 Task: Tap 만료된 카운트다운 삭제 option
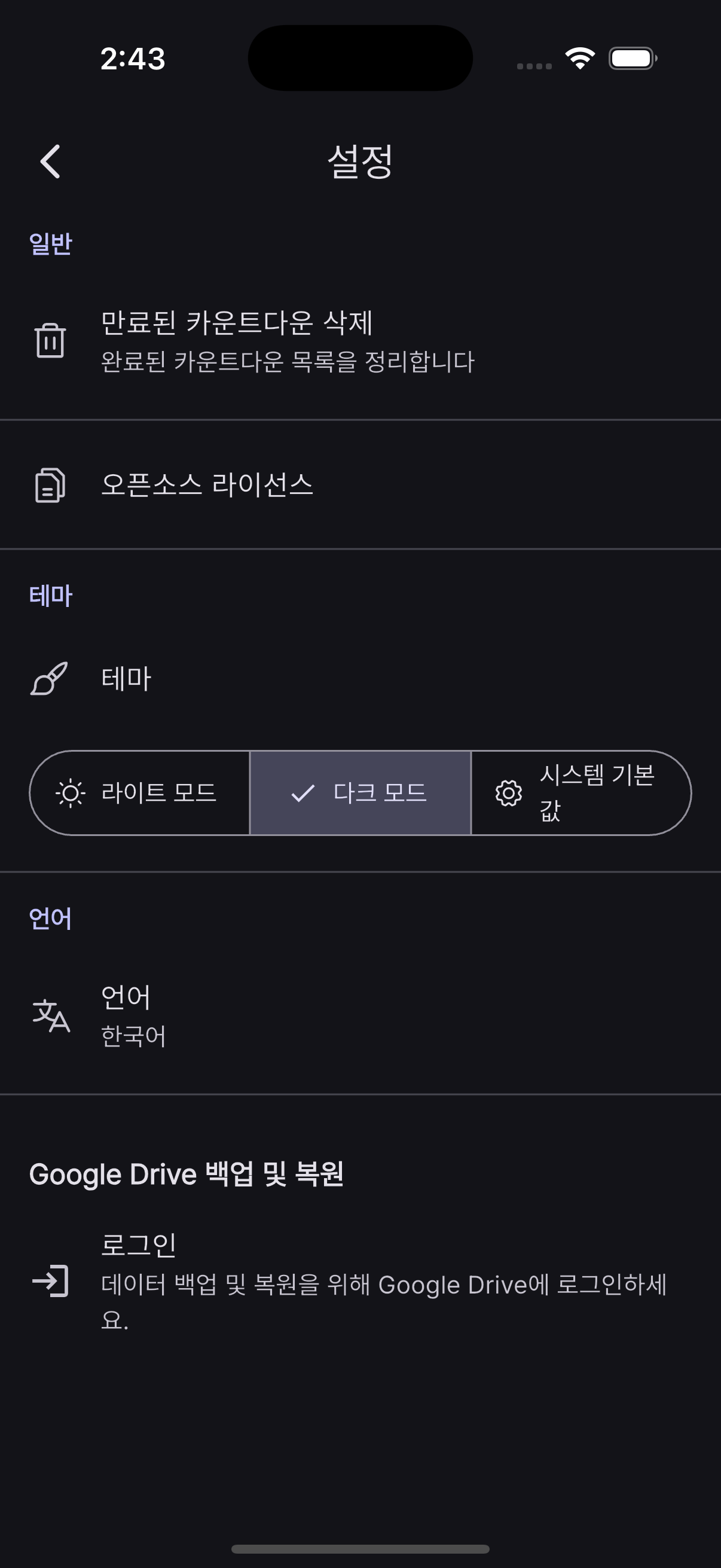point(237,322)
